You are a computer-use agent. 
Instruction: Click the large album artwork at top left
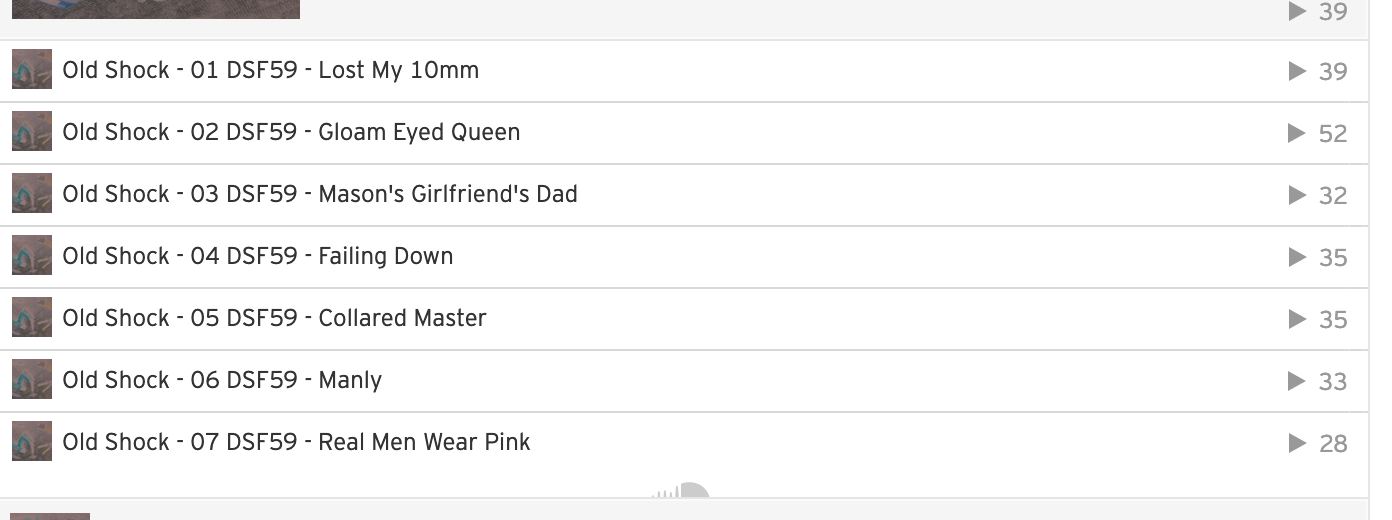pos(156,9)
